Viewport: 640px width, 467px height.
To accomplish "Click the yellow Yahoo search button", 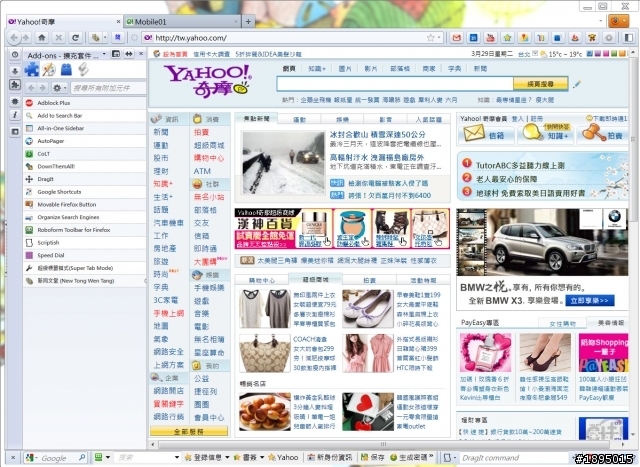I will pos(540,84).
